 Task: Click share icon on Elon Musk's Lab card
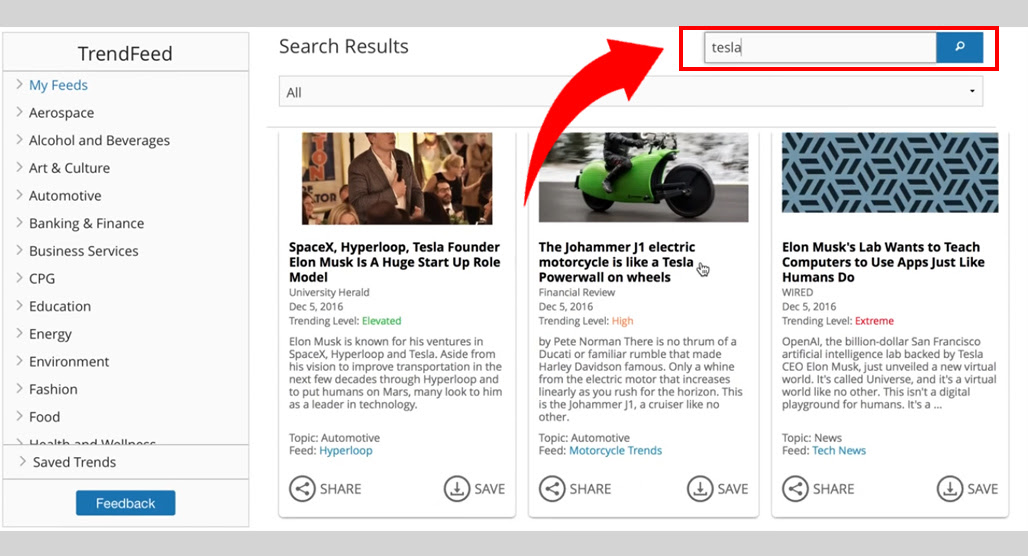pyautogui.click(x=795, y=488)
